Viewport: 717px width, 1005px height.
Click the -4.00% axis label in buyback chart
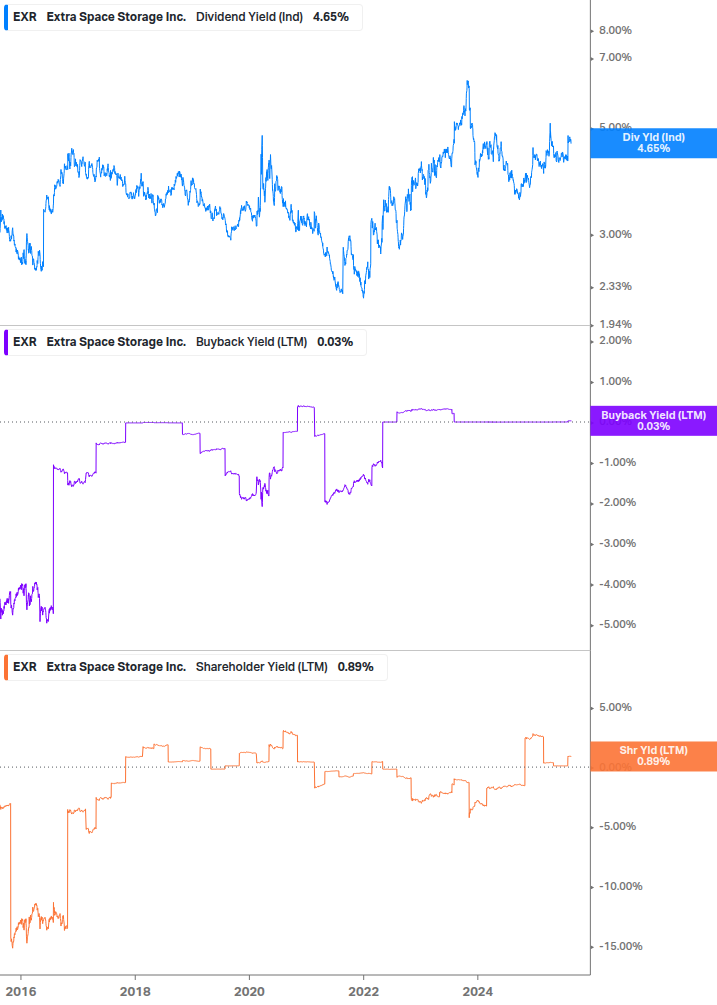[618, 585]
